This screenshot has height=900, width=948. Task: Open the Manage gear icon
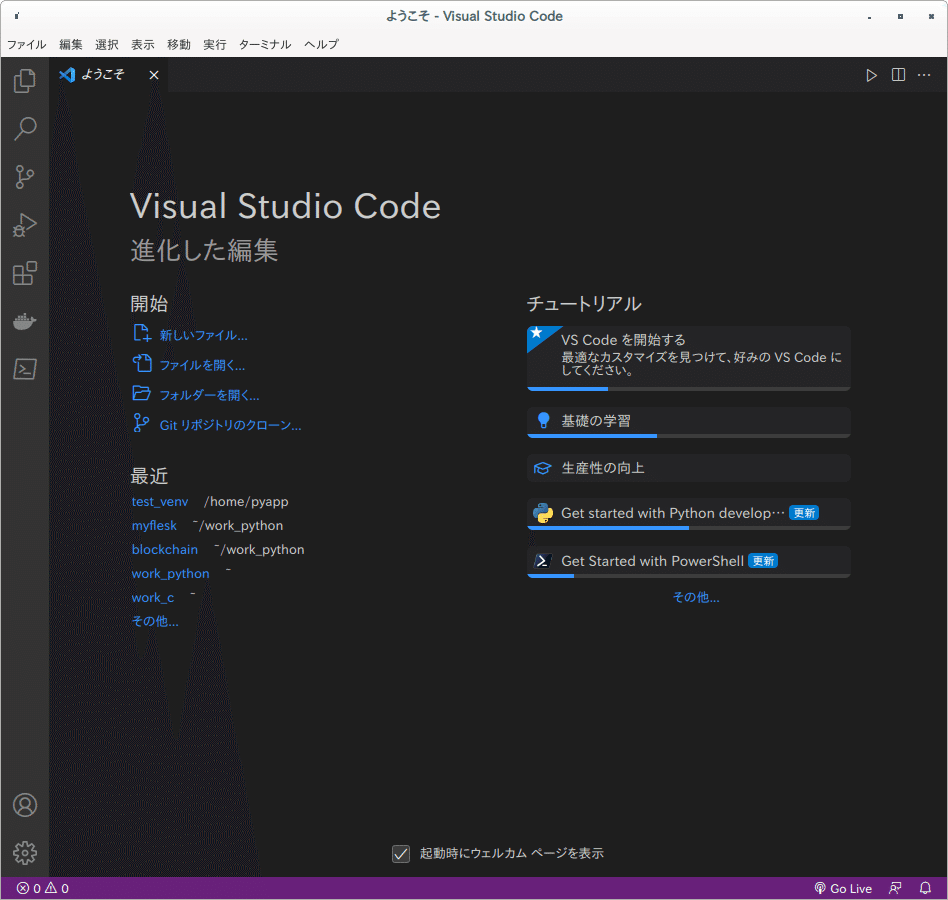(25, 853)
